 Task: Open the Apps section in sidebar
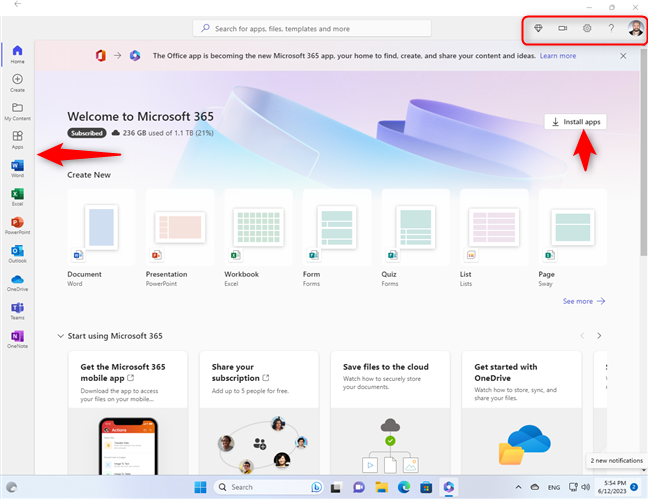click(17, 140)
